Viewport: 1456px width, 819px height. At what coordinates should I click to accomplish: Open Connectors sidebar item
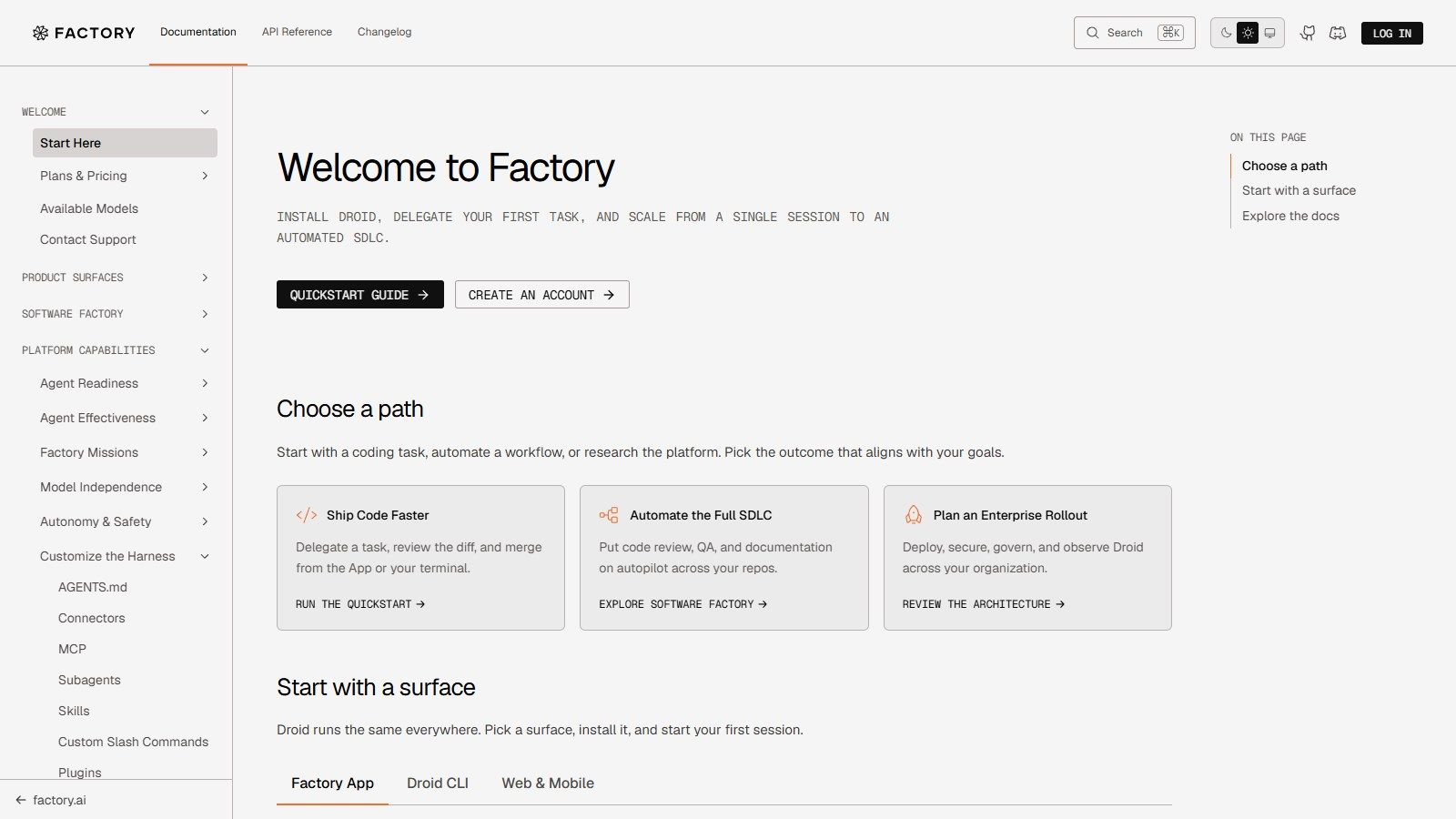[92, 618]
